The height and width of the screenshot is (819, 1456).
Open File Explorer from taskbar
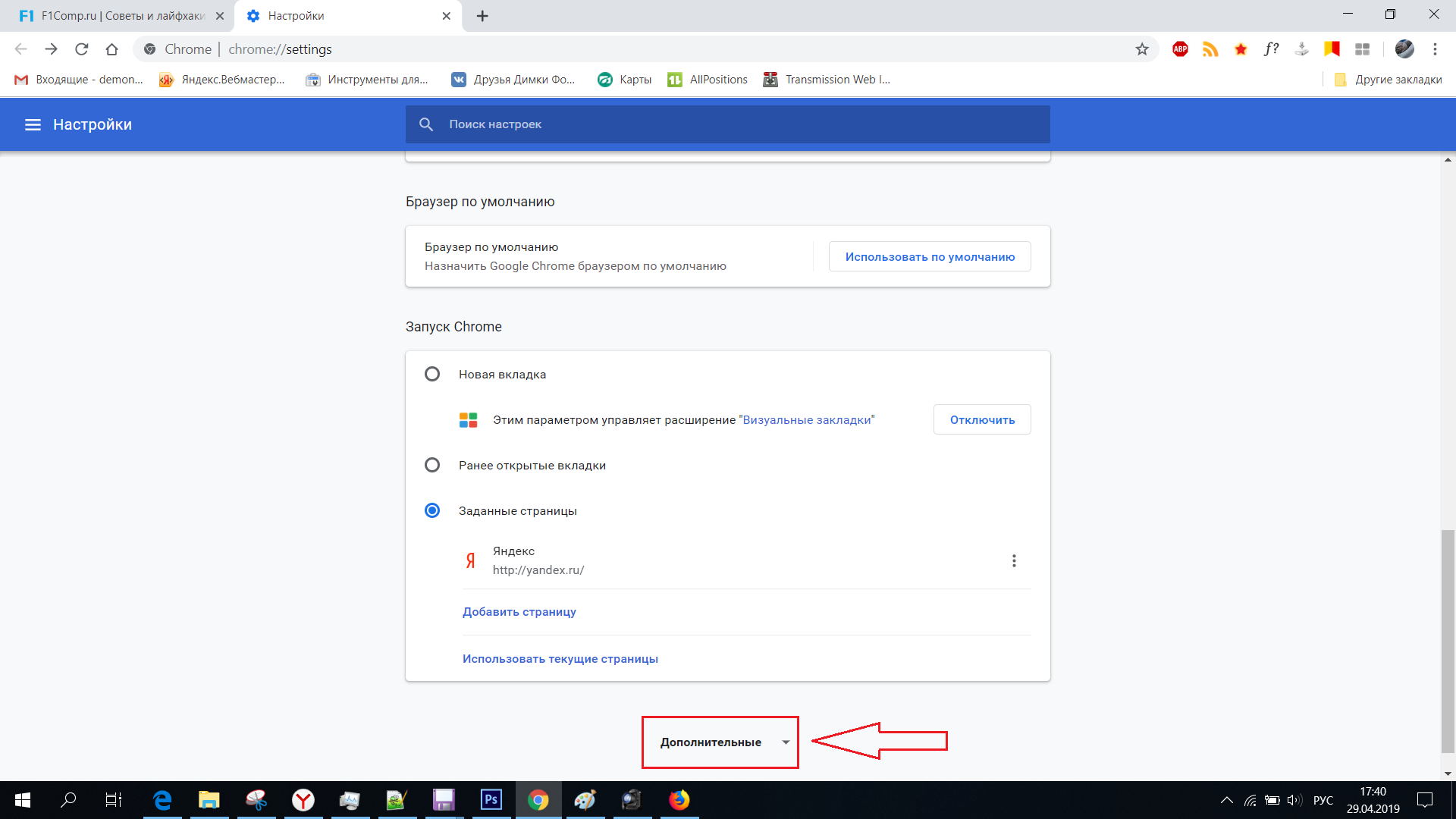pyautogui.click(x=209, y=800)
